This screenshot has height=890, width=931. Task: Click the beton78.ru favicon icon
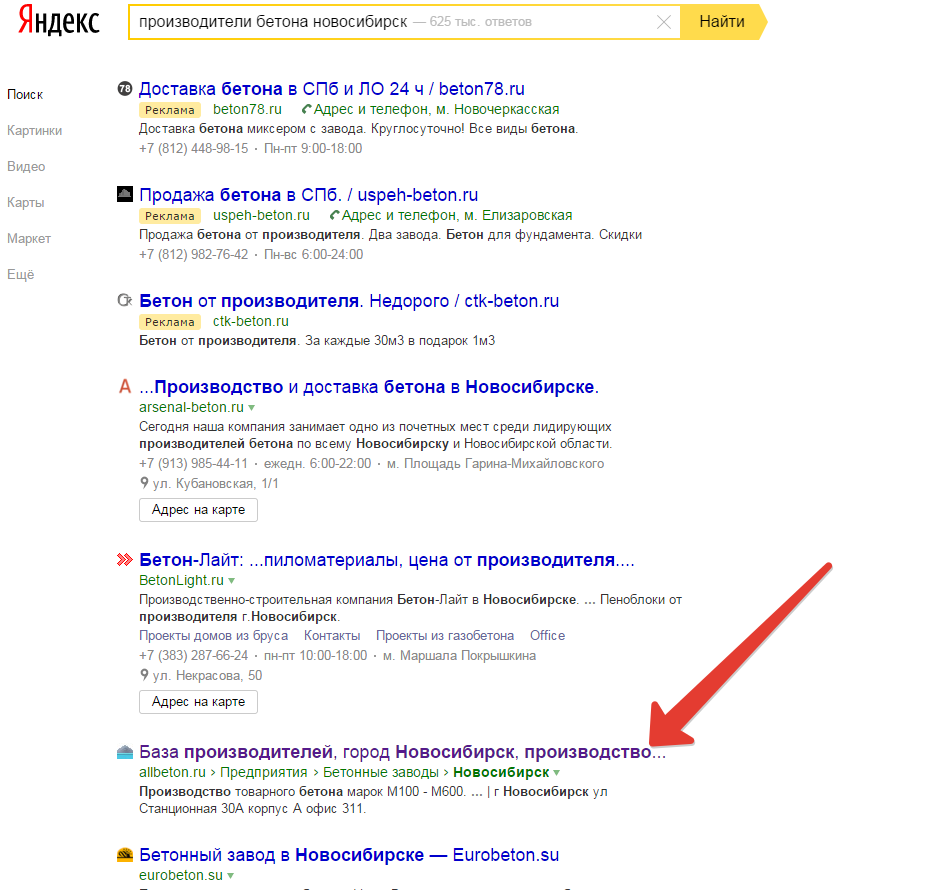125,88
